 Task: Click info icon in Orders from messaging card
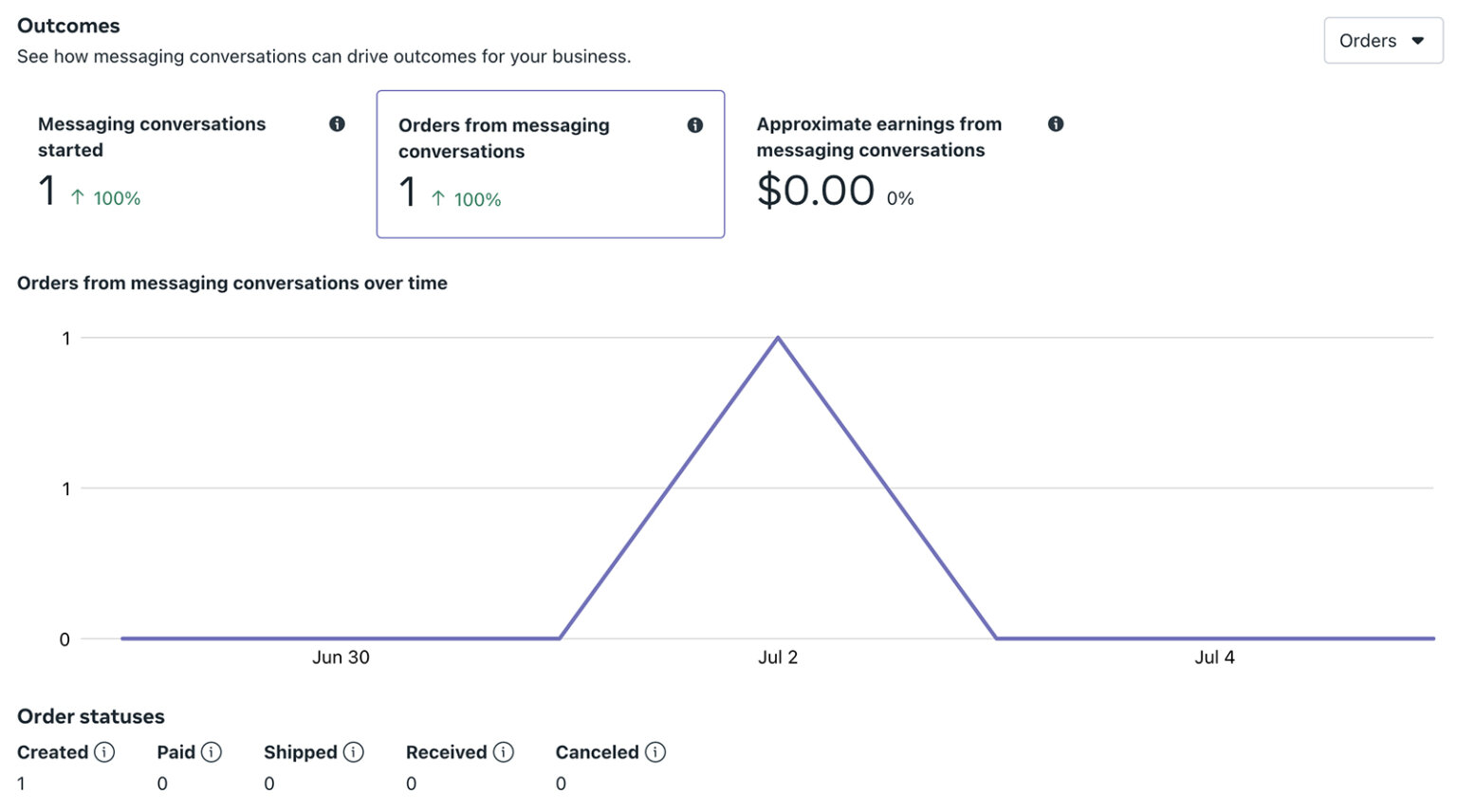[695, 125]
